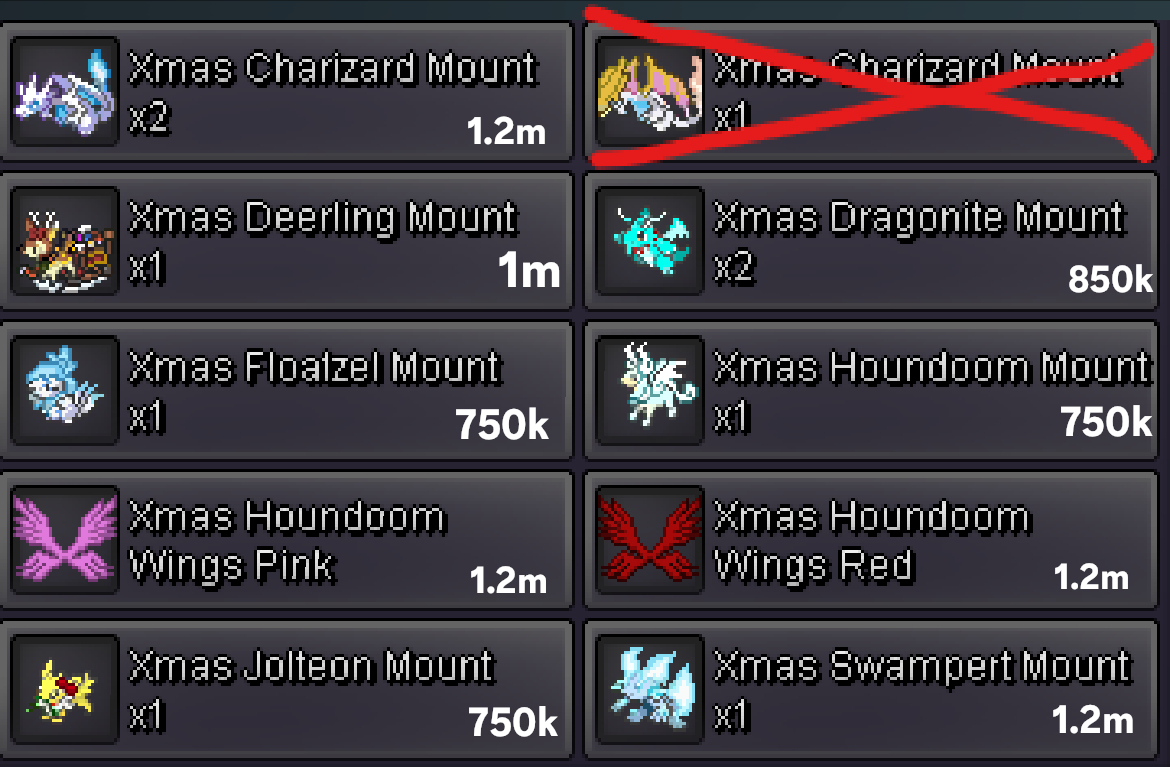Click the 1.2m price on Swampert Mount
This screenshot has height=767, width=1170.
click(x=1092, y=720)
